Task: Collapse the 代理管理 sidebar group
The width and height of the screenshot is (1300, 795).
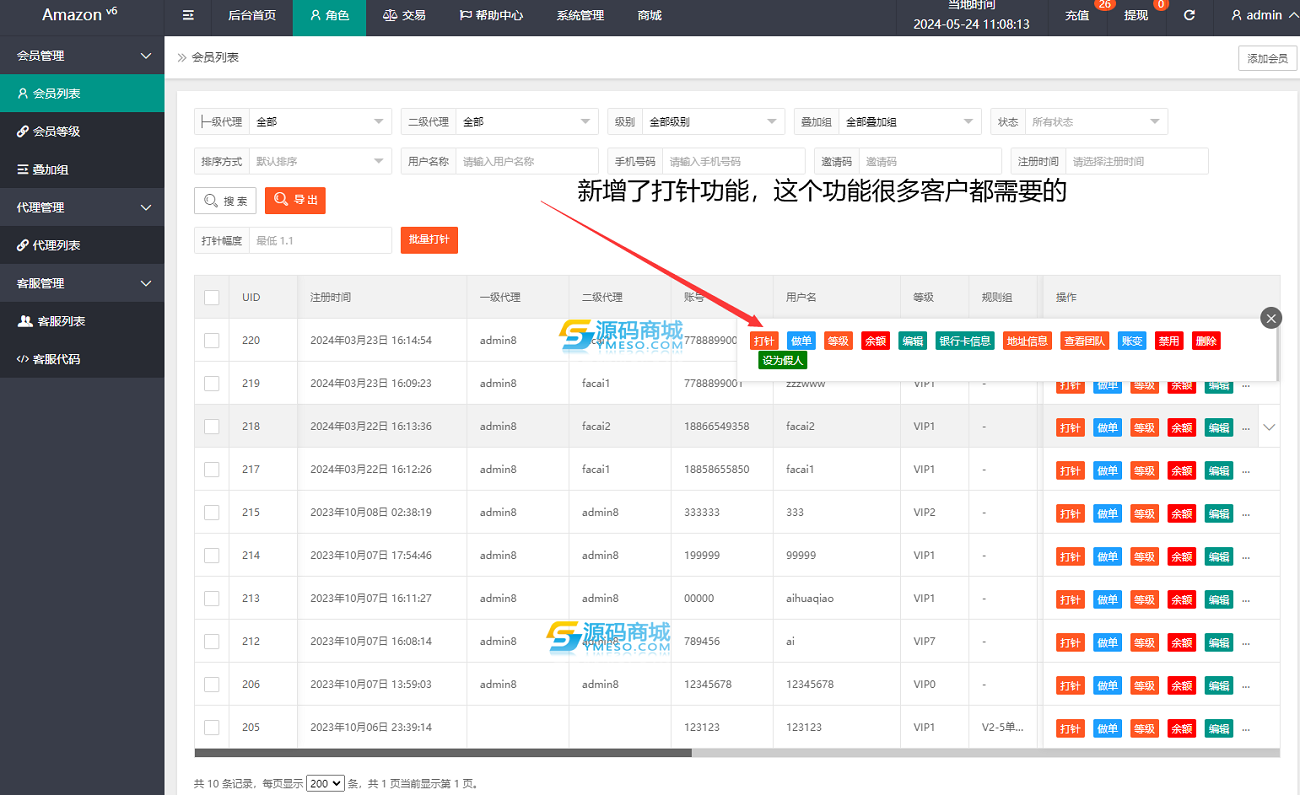Action: tap(82, 207)
